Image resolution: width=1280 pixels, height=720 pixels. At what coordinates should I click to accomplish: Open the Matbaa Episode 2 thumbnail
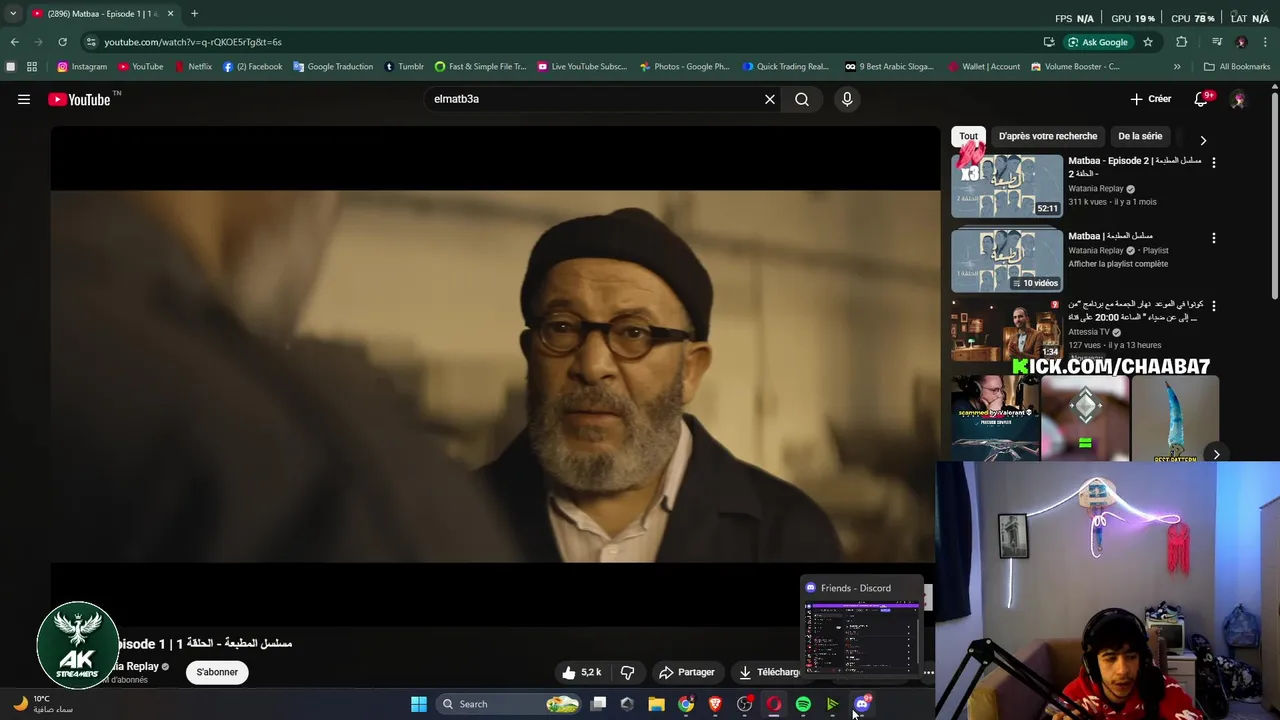[1007, 185]
